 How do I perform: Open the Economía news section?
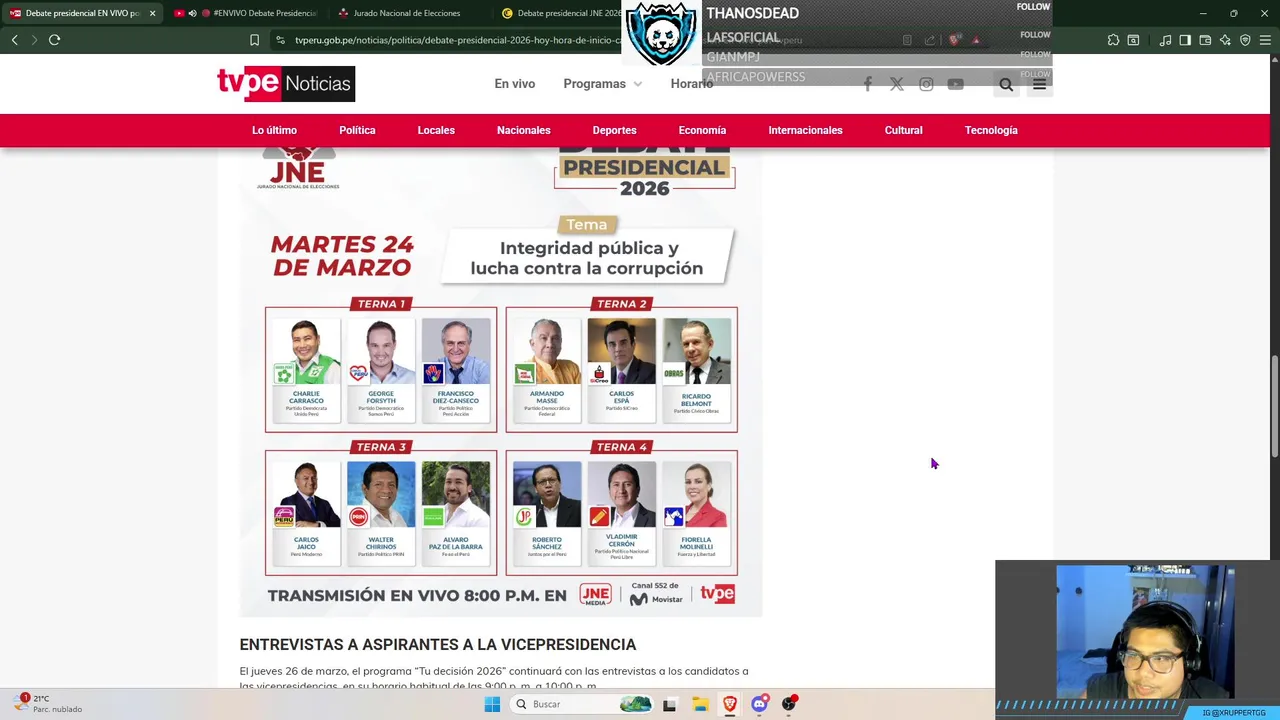(x=702, y=130)
